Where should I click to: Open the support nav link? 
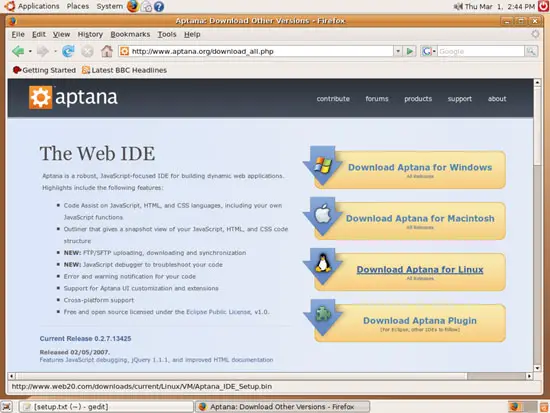460,99
